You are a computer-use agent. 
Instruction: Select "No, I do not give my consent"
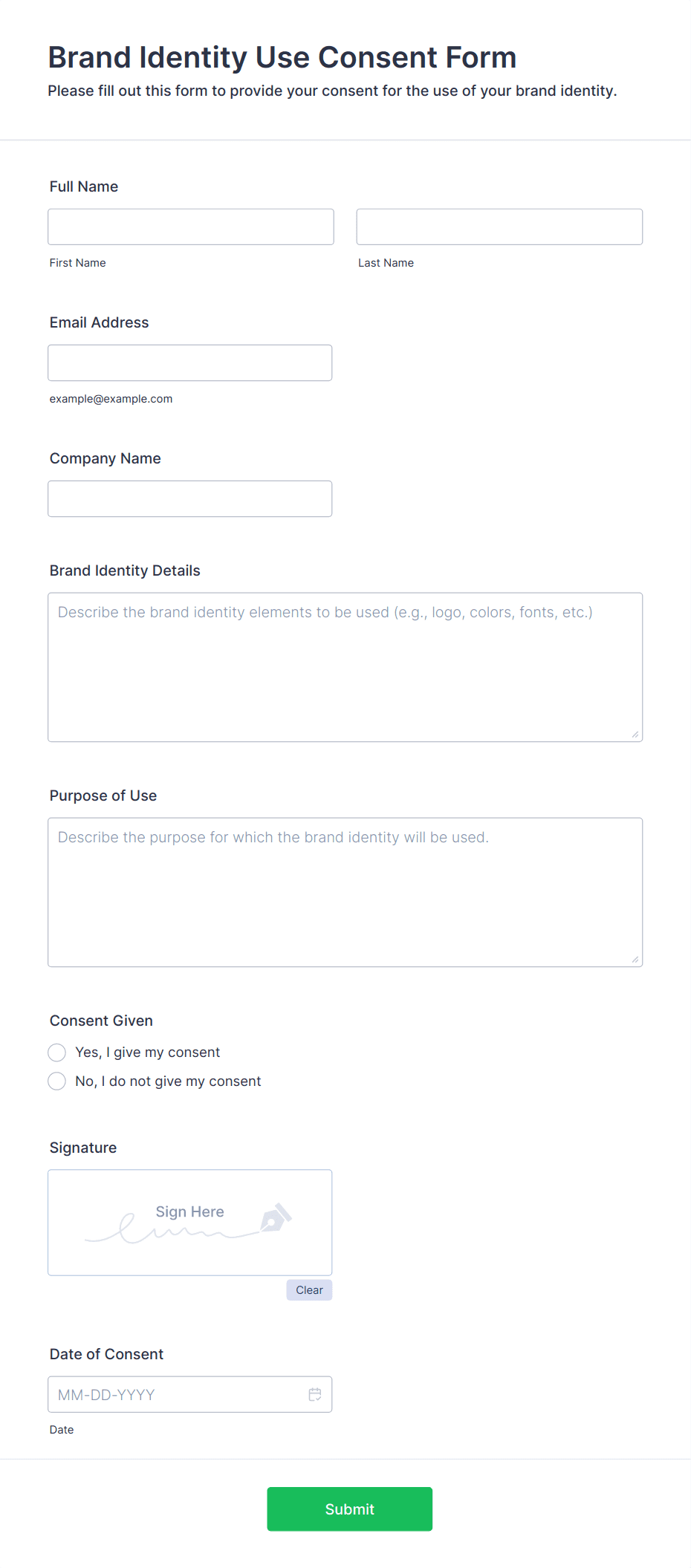tap(57, 1081)
